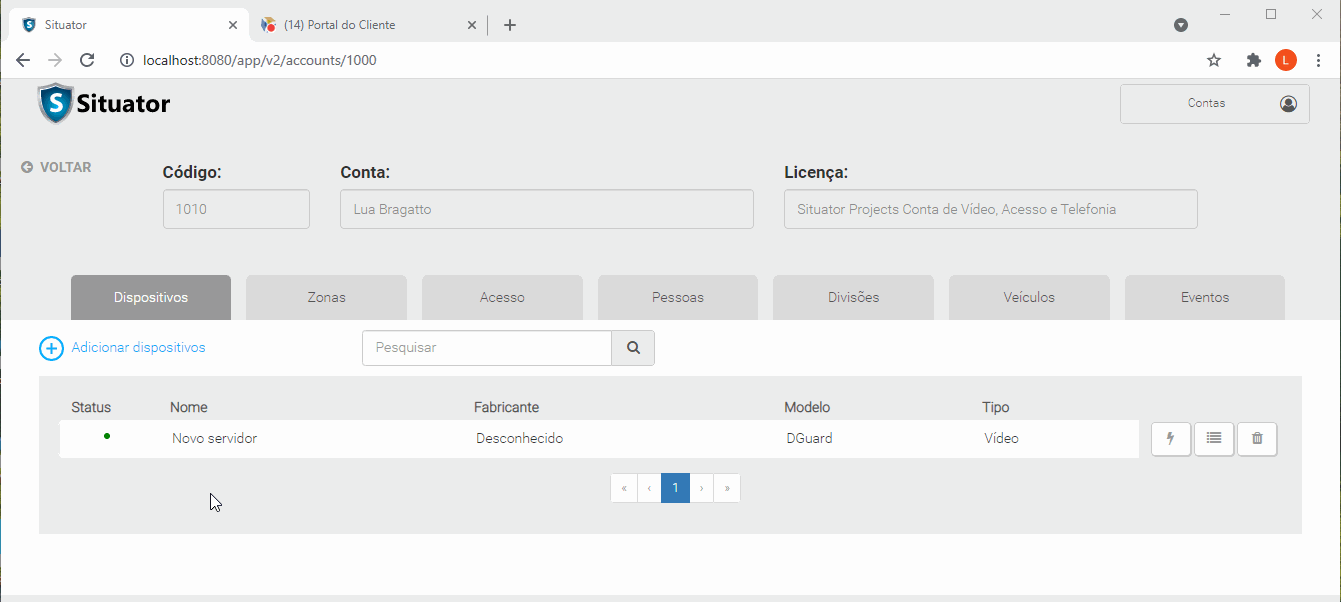Select the Eventos tab
1341x602 pixels.
pos(1204,297)
